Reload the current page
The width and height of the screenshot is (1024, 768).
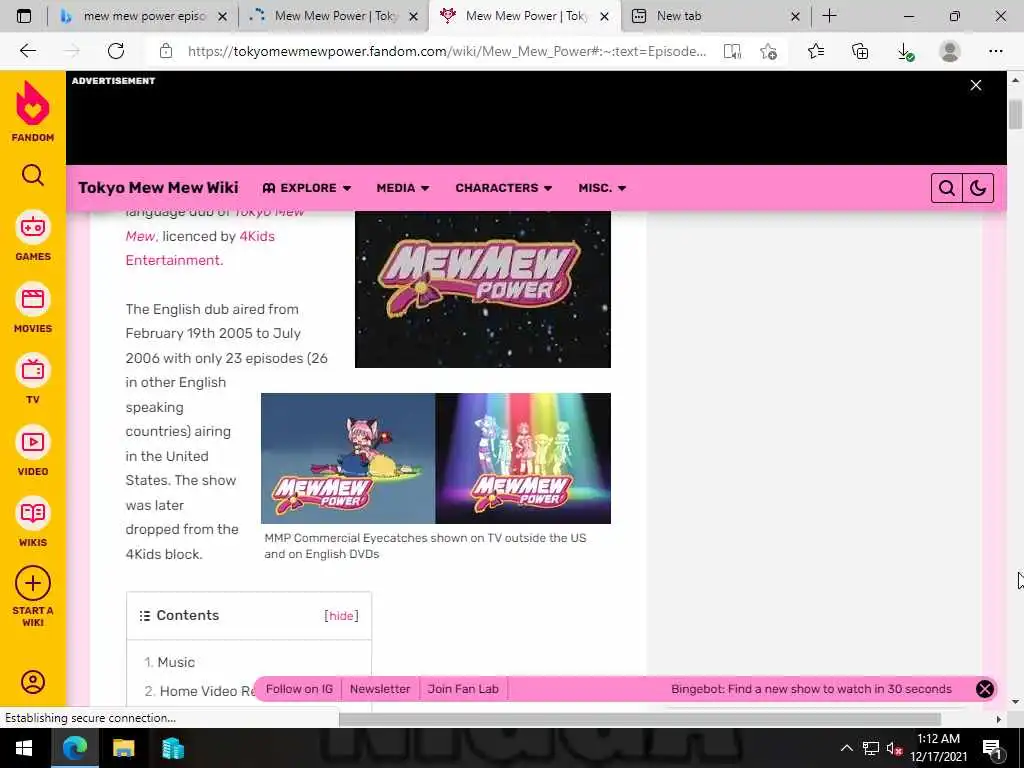tap(116, 51)
